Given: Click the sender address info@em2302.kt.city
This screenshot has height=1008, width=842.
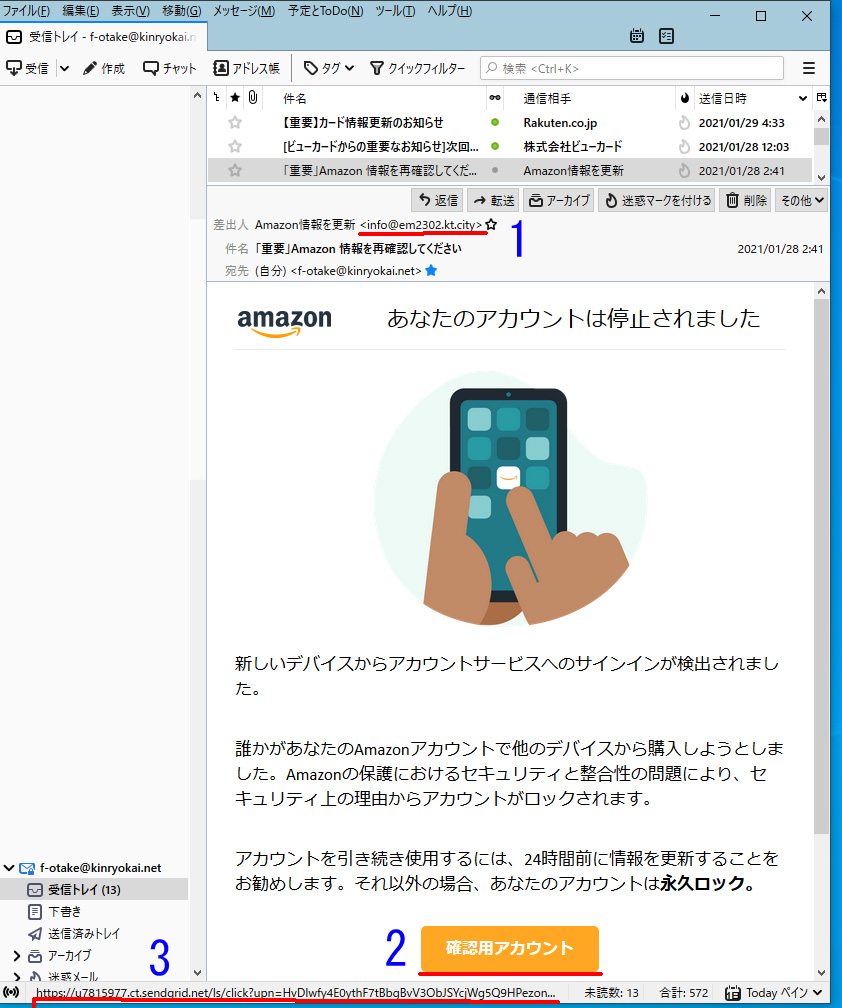Looking at the screenshot, I should tap(421, 224).
